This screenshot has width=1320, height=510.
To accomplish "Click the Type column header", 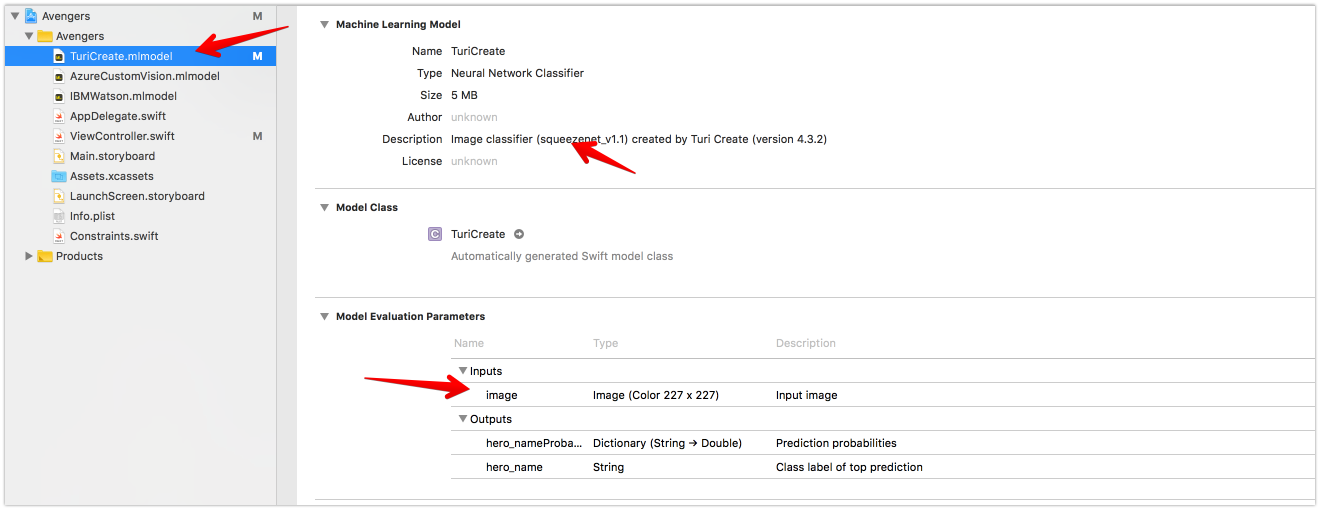I will [x=605, y=343].
